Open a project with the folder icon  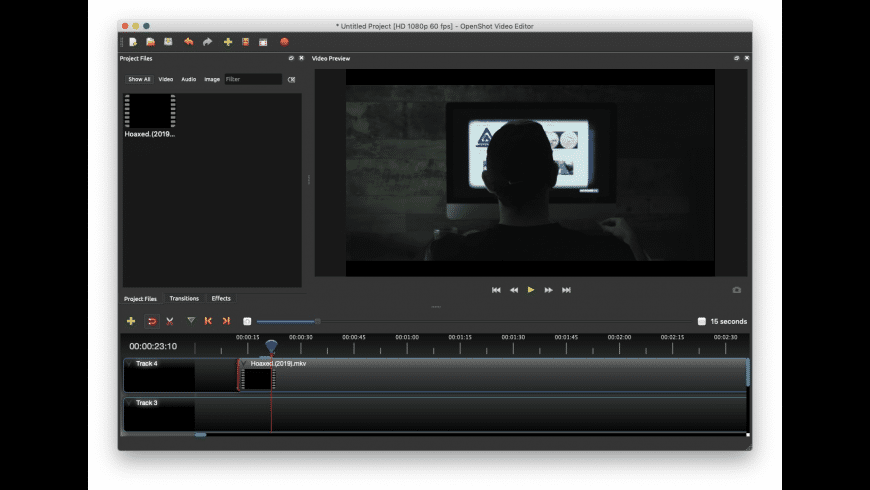coord(150,42)
